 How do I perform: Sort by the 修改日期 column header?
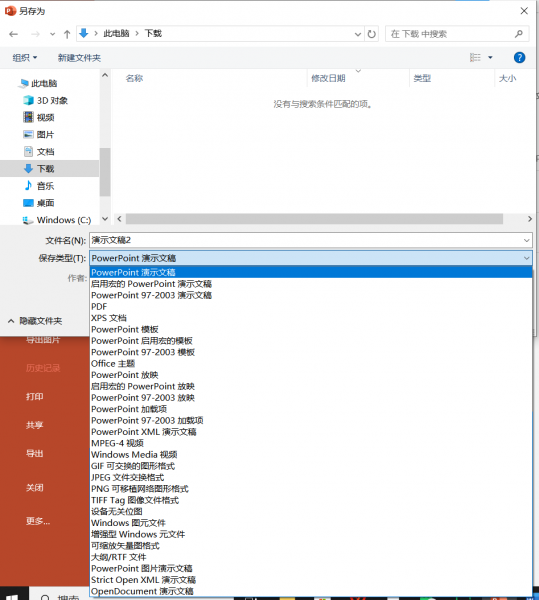pyautogui.click(x=328, y=78)
